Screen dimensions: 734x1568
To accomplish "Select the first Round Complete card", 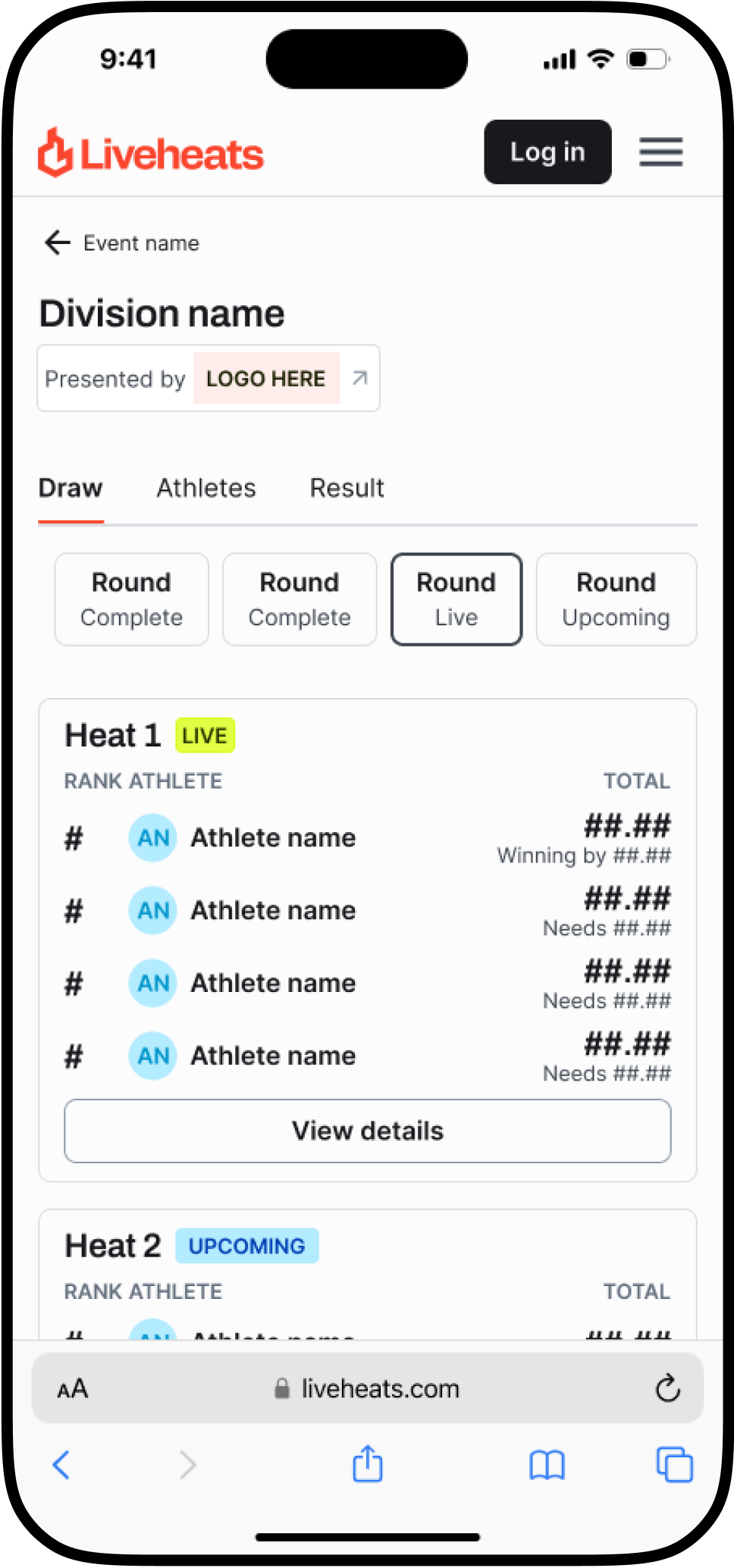I will tap(132, 599).
